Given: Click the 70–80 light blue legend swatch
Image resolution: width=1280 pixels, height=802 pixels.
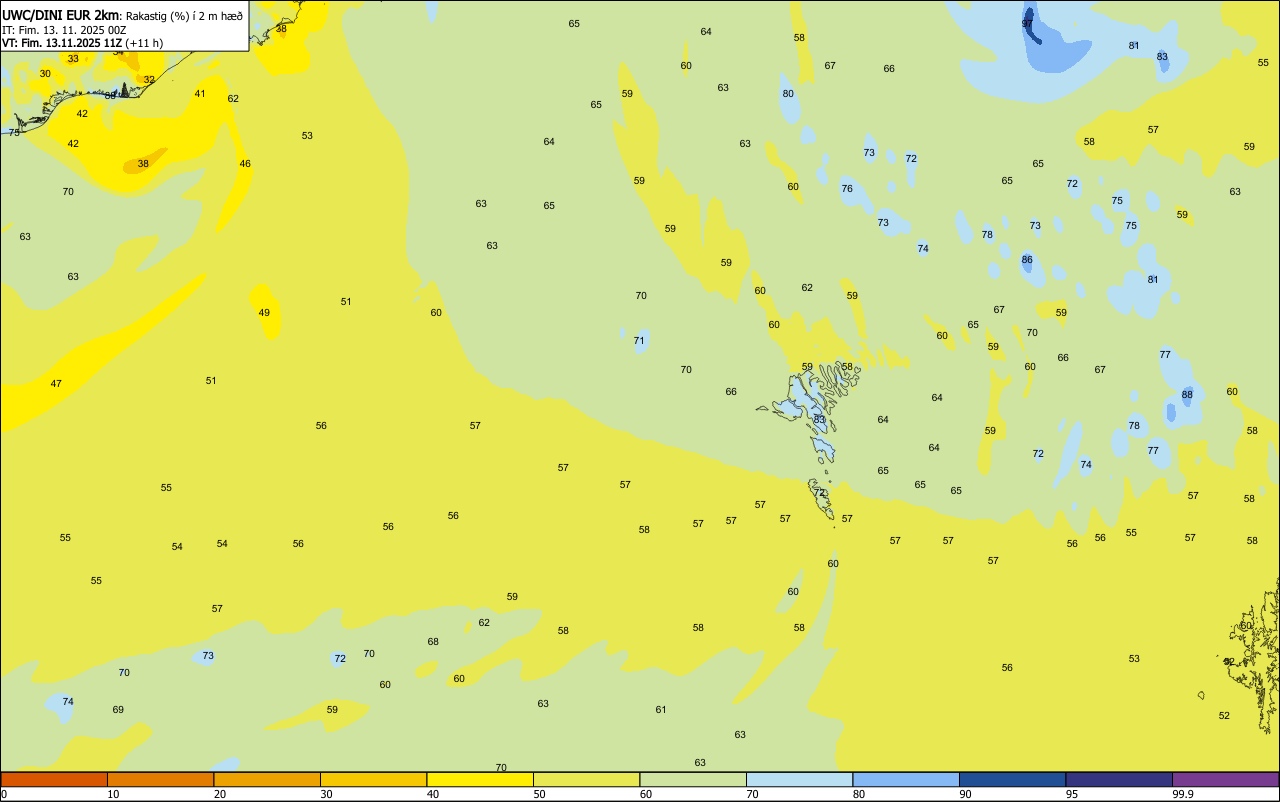Looking at the screenshot, I should pyautogui.click(x=800, y=779).
